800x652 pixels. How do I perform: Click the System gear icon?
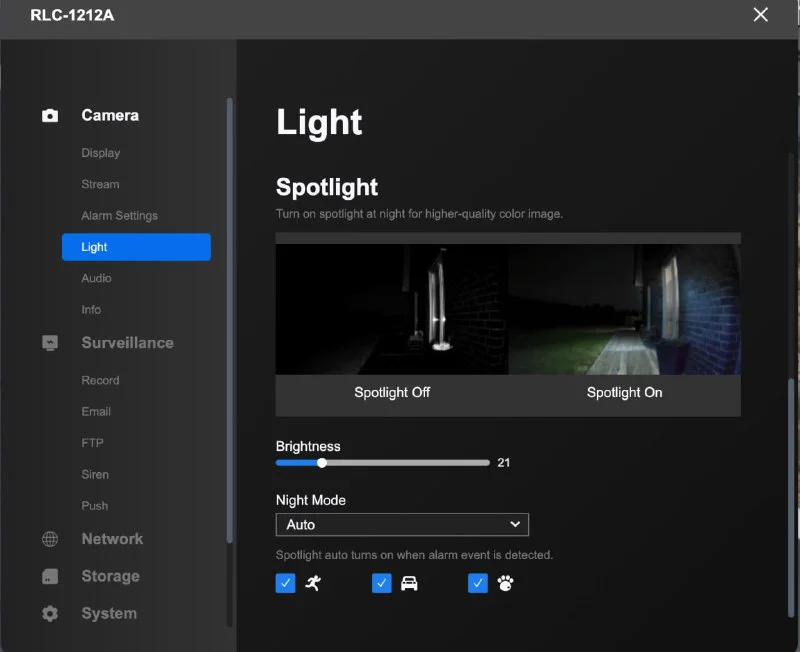click(49, 613)
